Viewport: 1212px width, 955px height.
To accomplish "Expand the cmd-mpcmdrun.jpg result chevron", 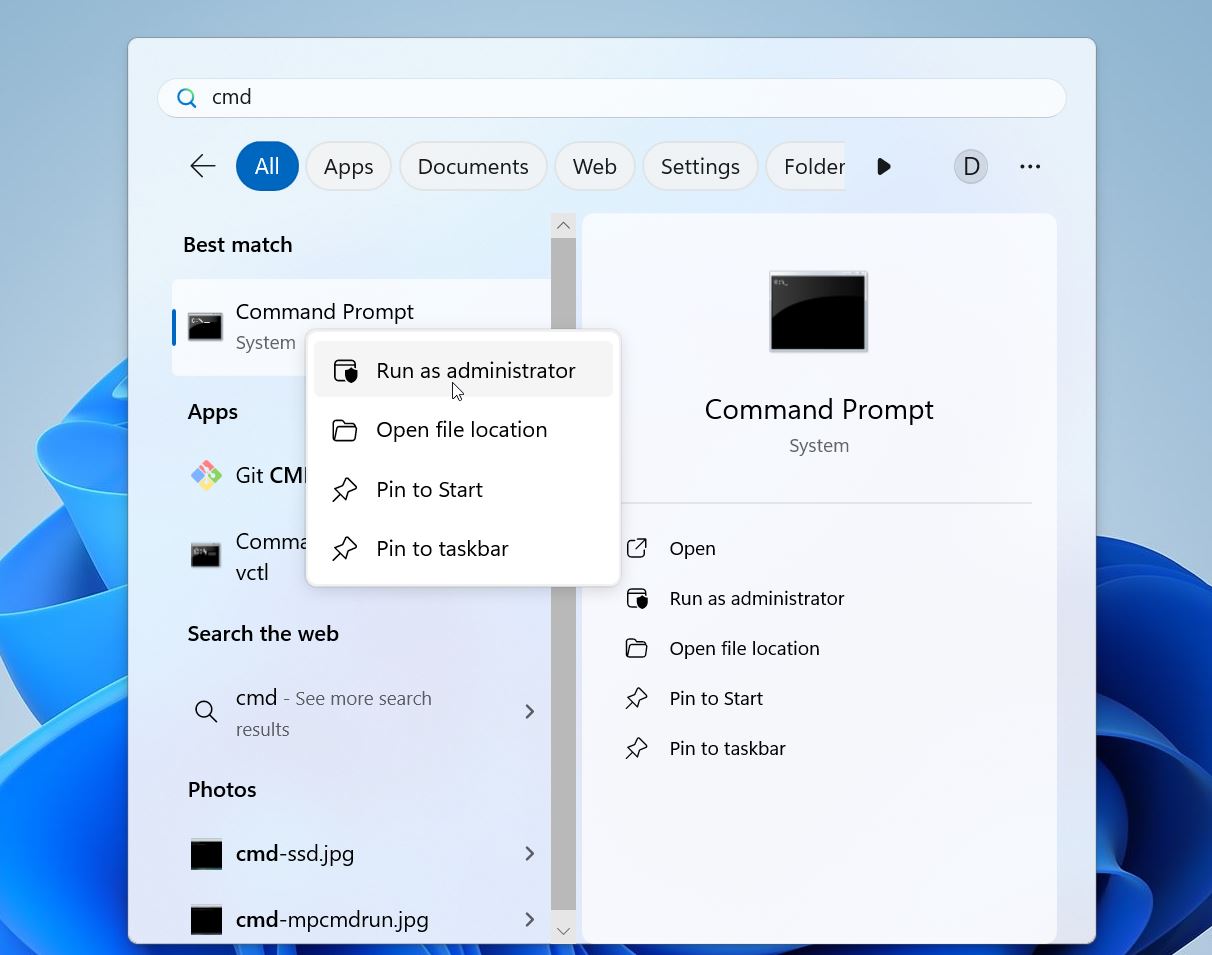I will 530,919.
